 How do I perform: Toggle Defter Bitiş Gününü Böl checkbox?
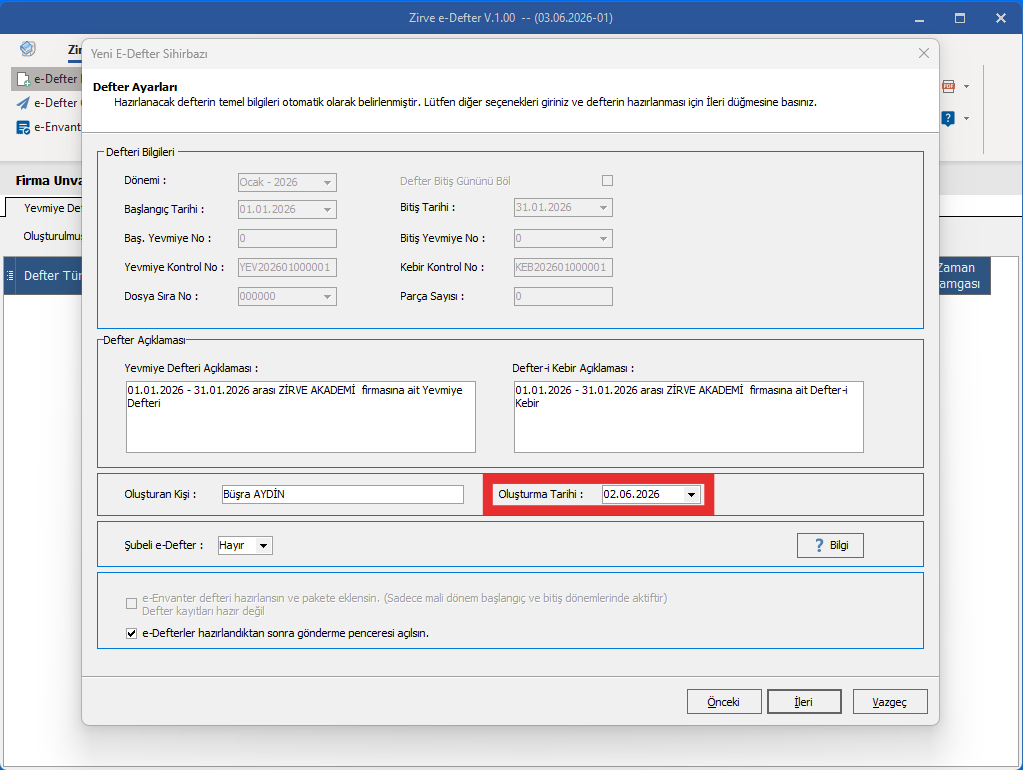pyautogui.click(x=607, y=181)
